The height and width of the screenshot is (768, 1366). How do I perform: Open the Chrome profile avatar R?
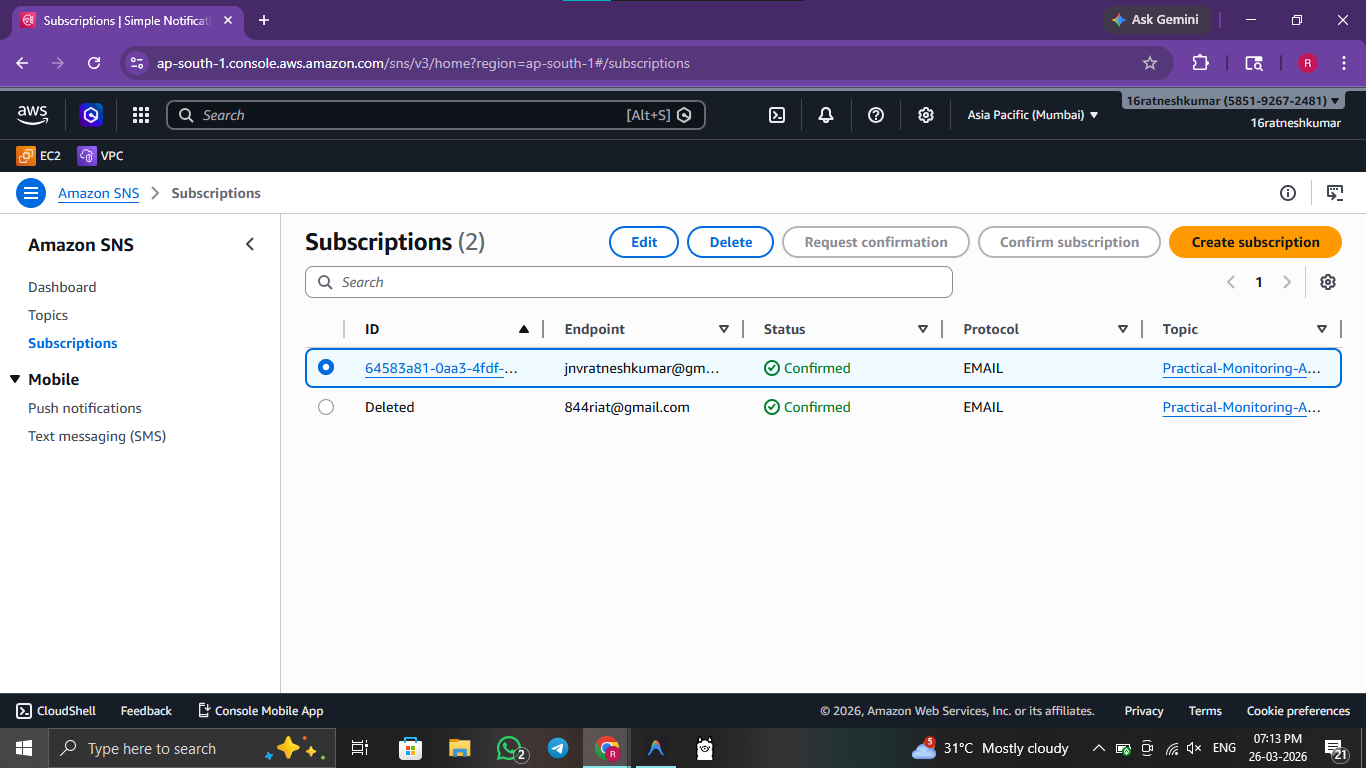coord(1308,63)
